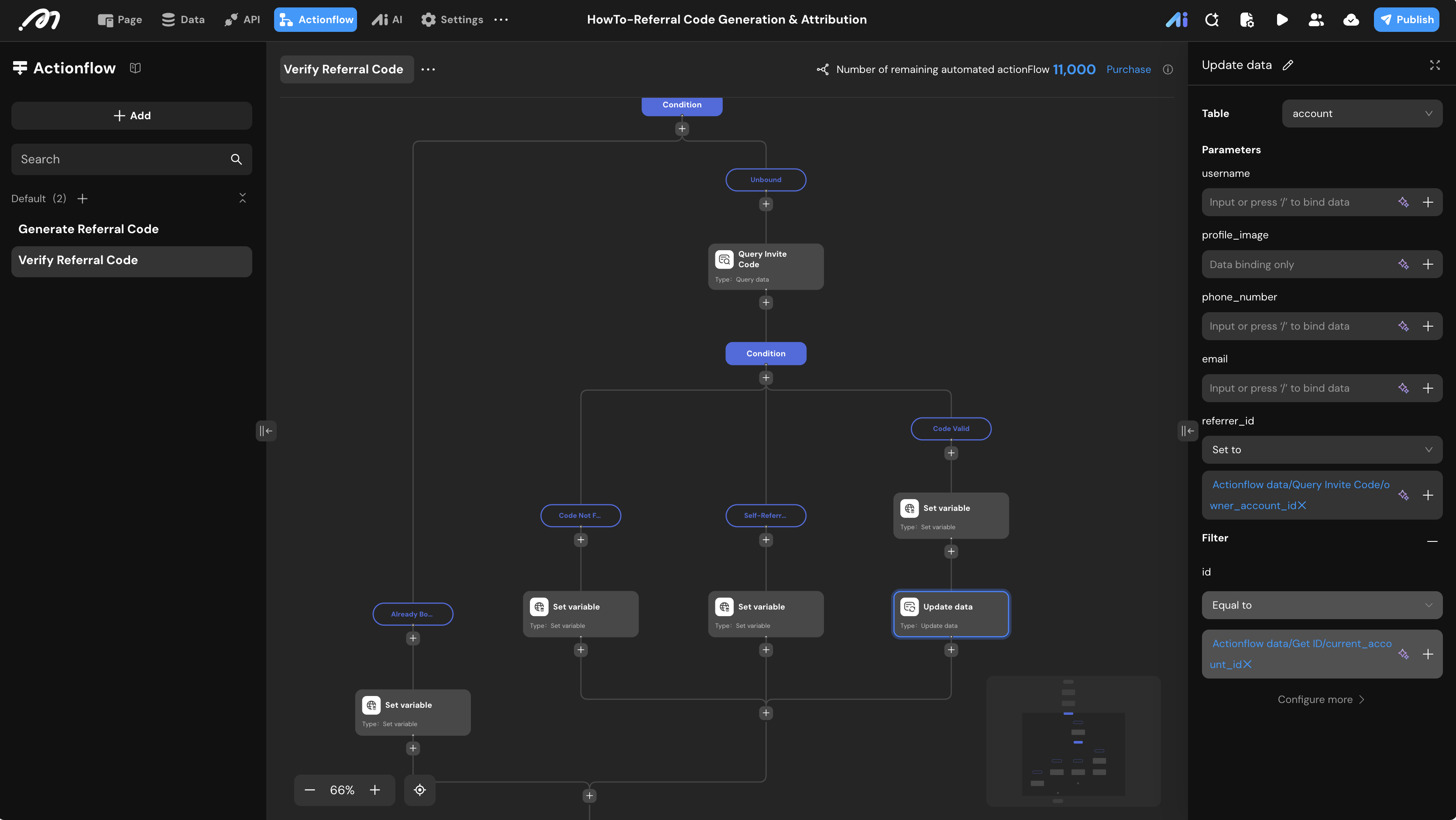The height and width of the screenshot is (820, 1456).
Task: Open the Table account dropdown
Action: click(1362, 114)
